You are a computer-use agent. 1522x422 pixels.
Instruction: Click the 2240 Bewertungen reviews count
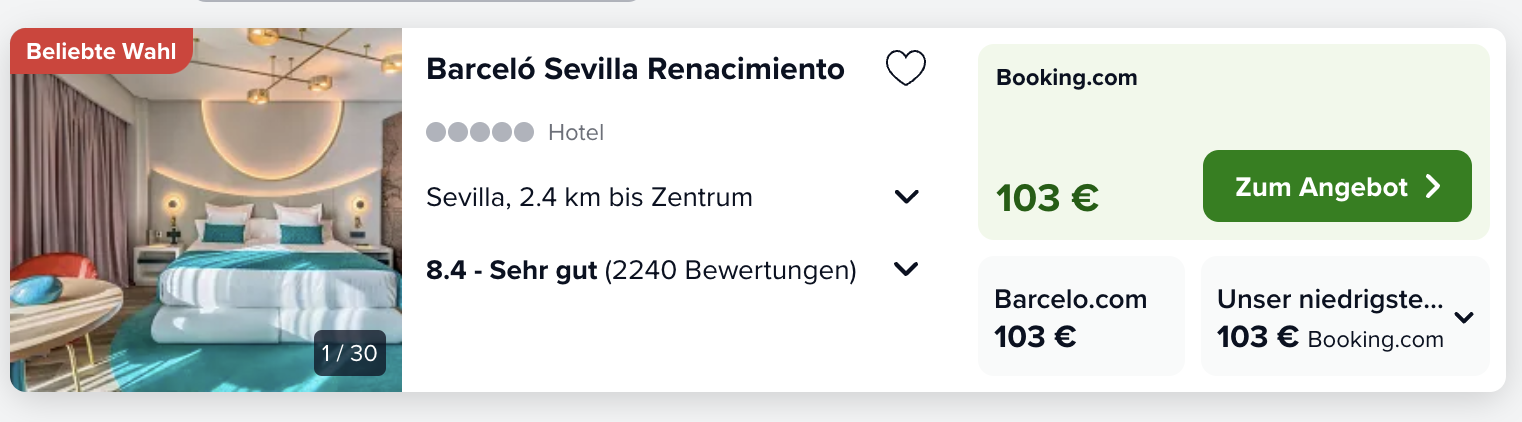coord(731,270)
